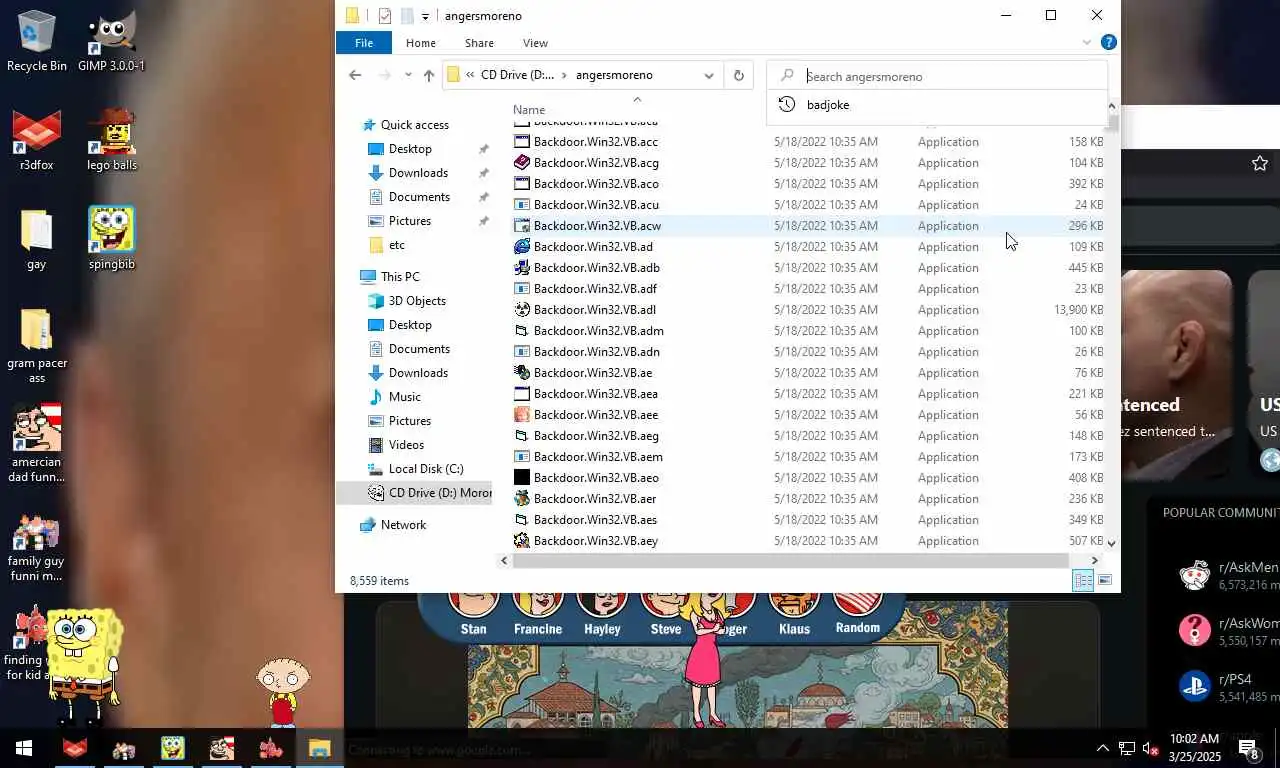Viewport: 1280px width, 768px height.
Task: Open Customize Quick Access Toolbar dropdown
Action: point(425,16)
